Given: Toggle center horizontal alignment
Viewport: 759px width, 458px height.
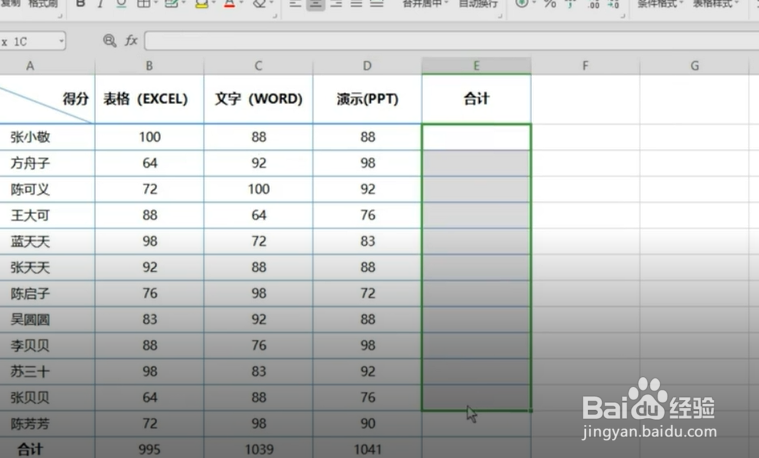Looking at the screenshot, I should pyautogui.click(x=316, y=4).
